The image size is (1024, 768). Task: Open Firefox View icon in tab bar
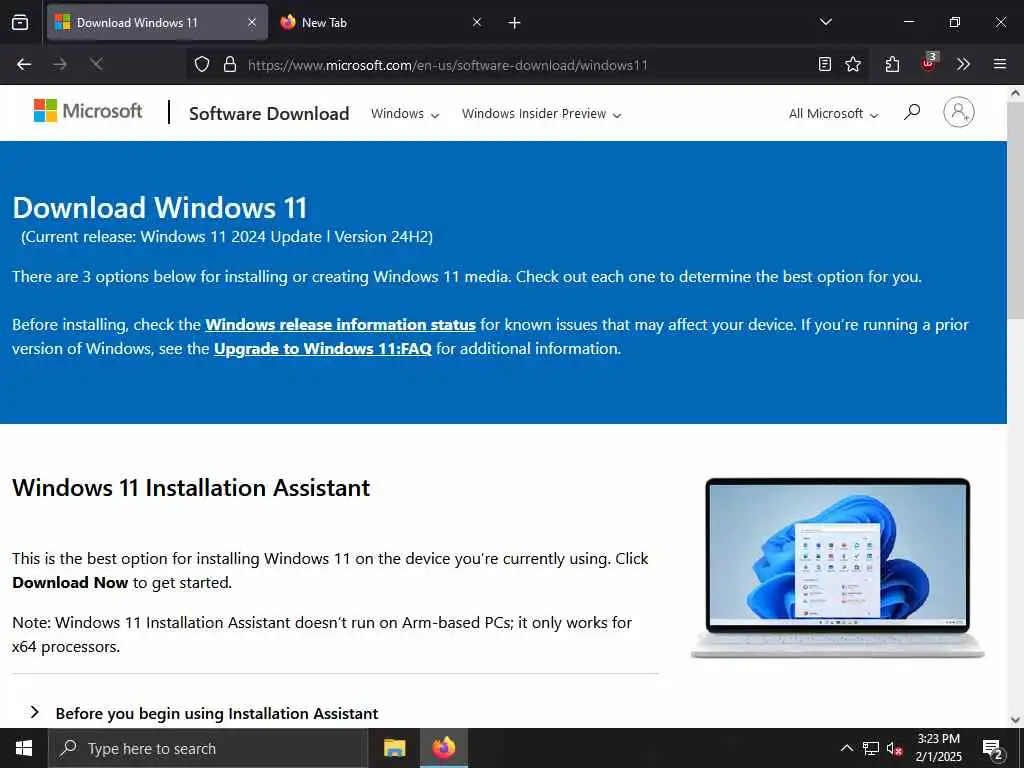point(20,23)
